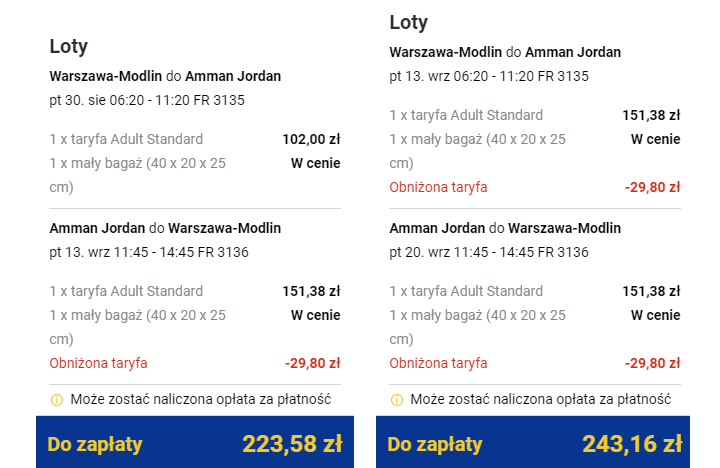Viewport: 720px width, 468px height.
Task: Click the left Może zostać naliczona opłata notice
Action: 201,400
